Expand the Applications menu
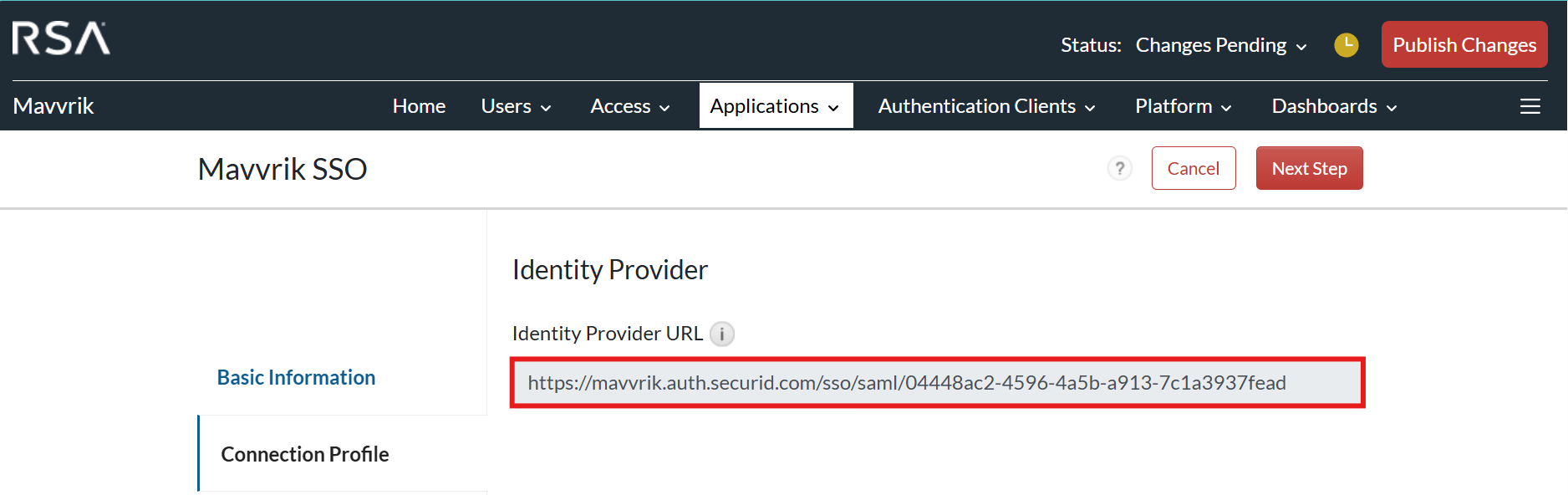The height and width of the screenshot is (495, 1568). [775, 106]
